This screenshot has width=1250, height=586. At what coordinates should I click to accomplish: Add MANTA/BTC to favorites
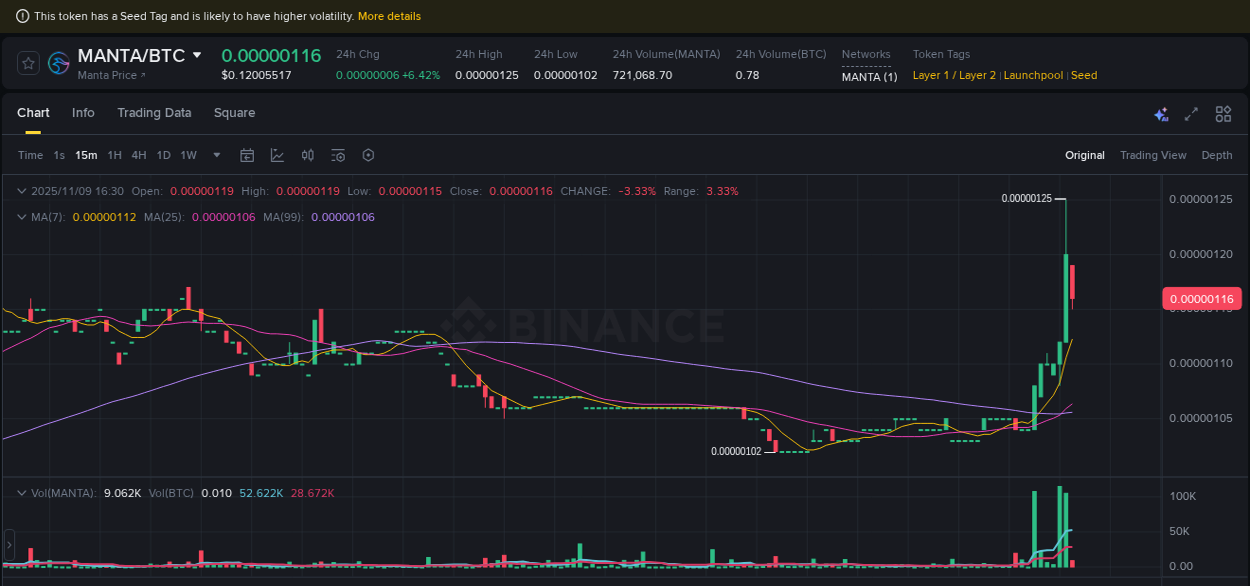pos(28,62)
